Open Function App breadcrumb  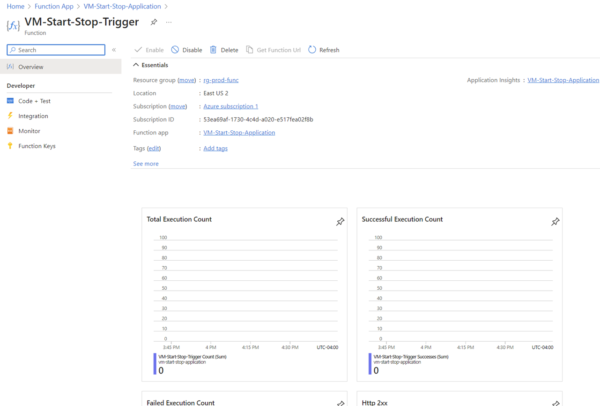[54, 7]
